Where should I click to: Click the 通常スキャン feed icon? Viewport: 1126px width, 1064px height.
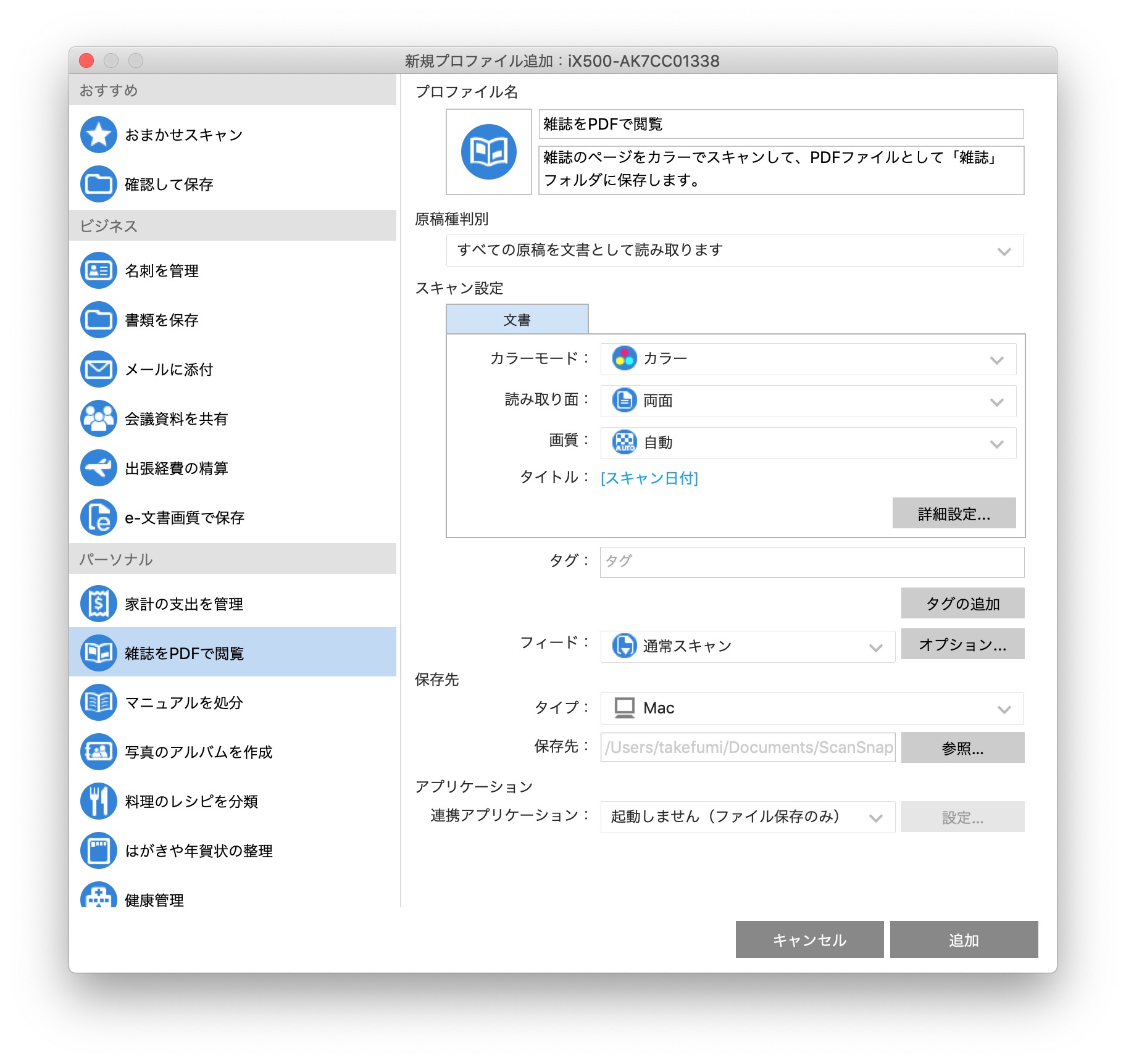[624, 646]
